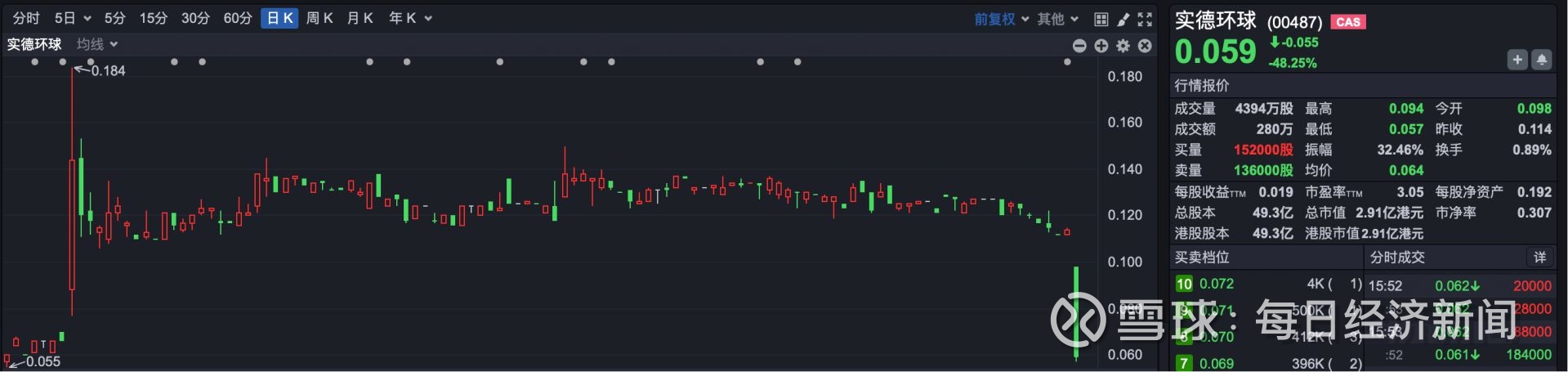
Task: Select the highlighted 日K tab
Action: pos(279,18)
